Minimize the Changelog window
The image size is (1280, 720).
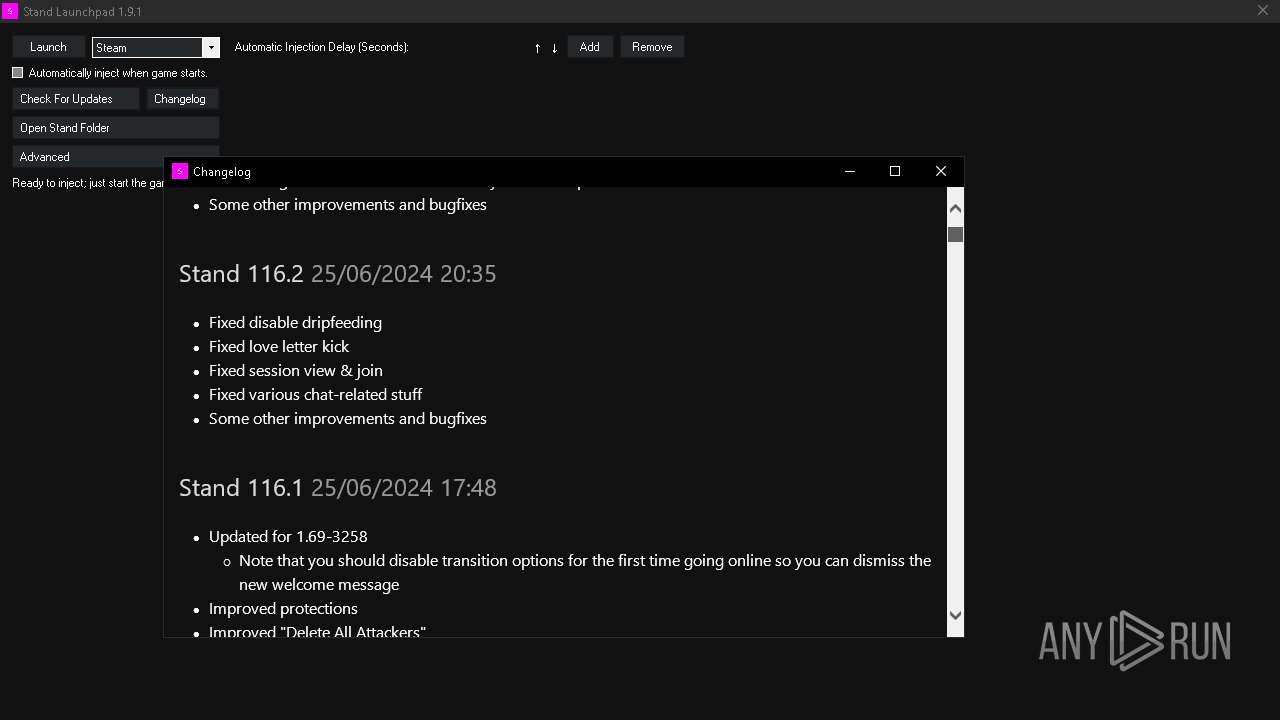pyautogui.click(x=850, y=171)
